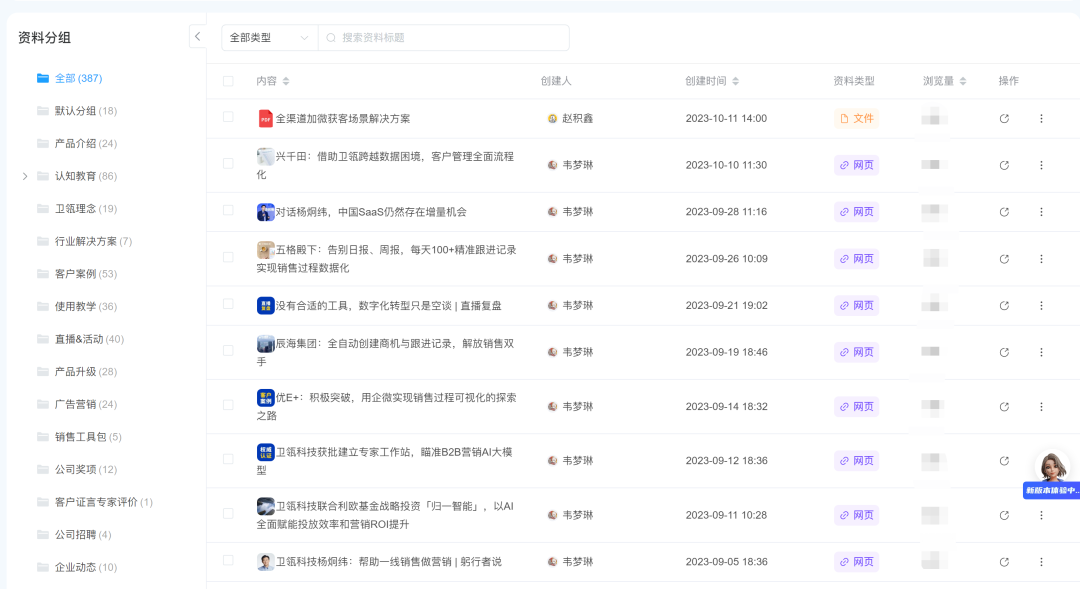1080x589 pixels.
Task: Open 直播&活动 group in sidebar
Action: [x=89, y=339]
